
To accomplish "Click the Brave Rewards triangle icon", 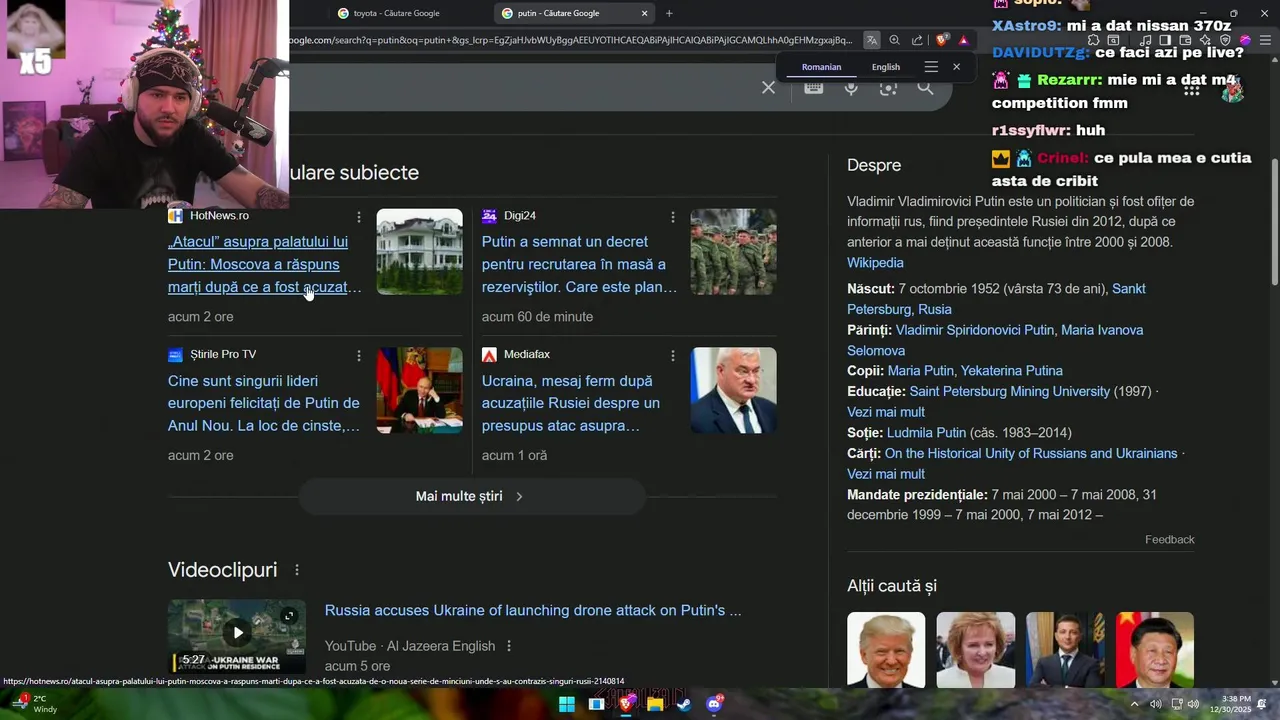I will point(963,40).
